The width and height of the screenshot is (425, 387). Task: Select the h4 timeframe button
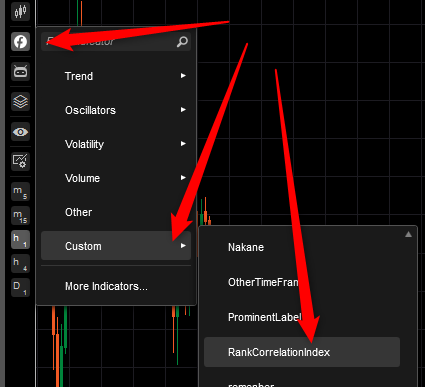click(x=20, y=264)
